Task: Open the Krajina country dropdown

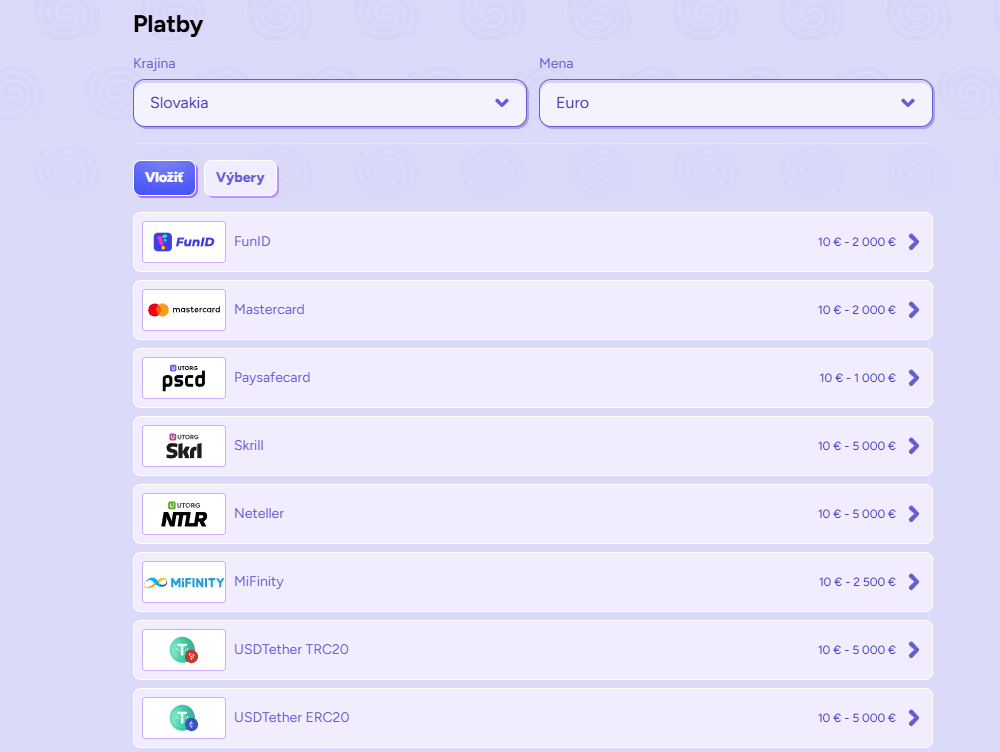Action: click(x=329, y=103)
